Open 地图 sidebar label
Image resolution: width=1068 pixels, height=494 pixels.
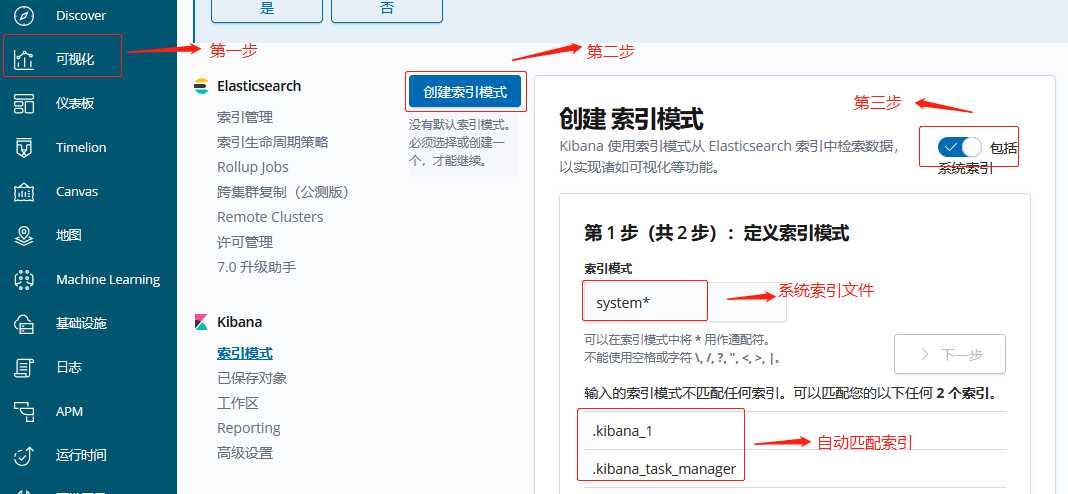(x=69, y=235)
